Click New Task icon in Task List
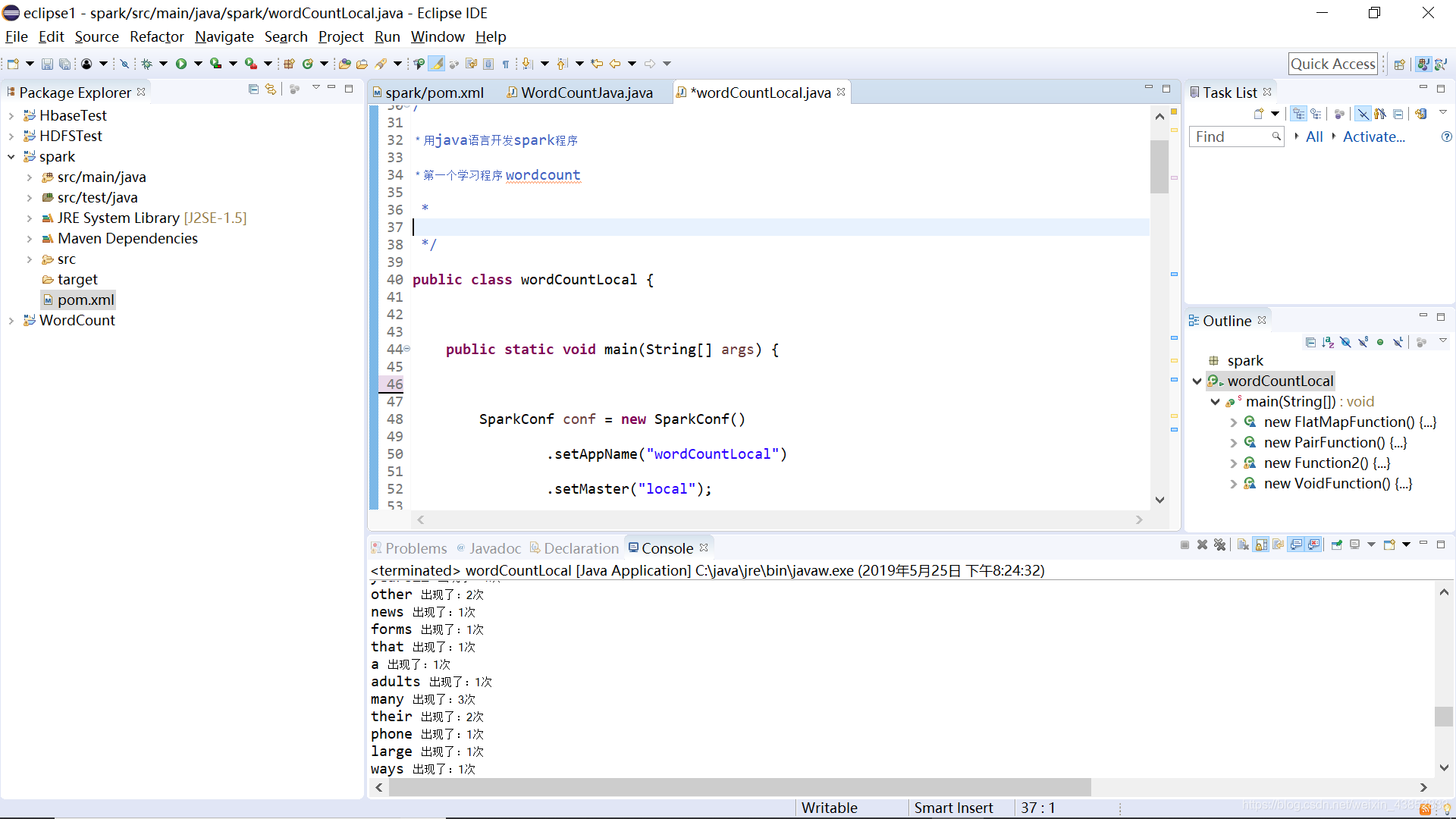Image resolution: width=1456 pixels, height=819 pixels. (1259, 115)
